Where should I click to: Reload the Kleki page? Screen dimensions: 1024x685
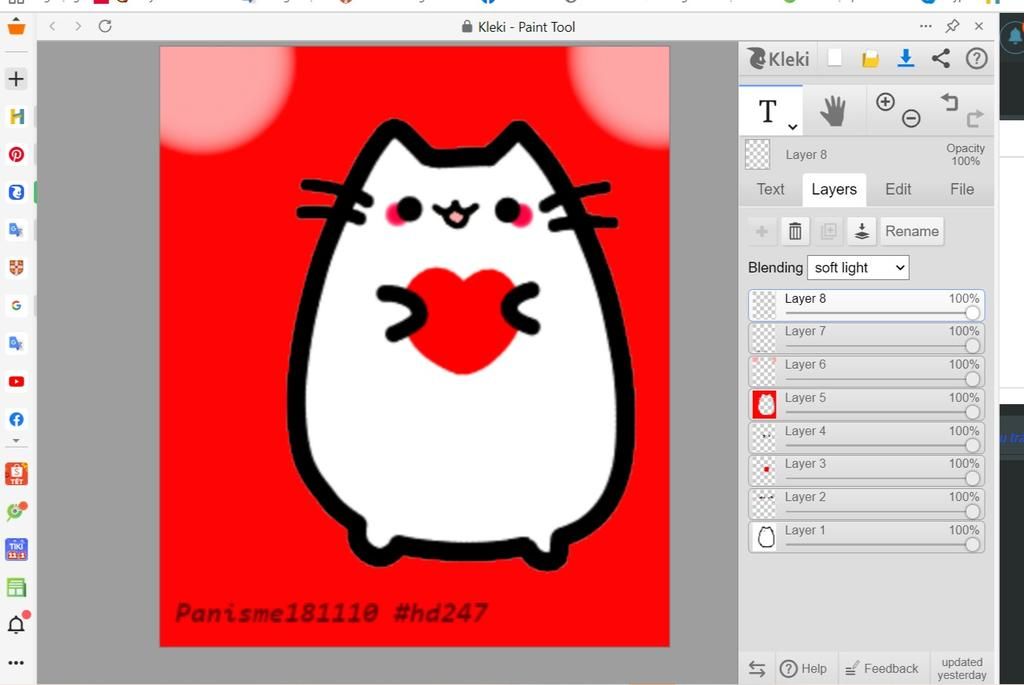point(105,26)
